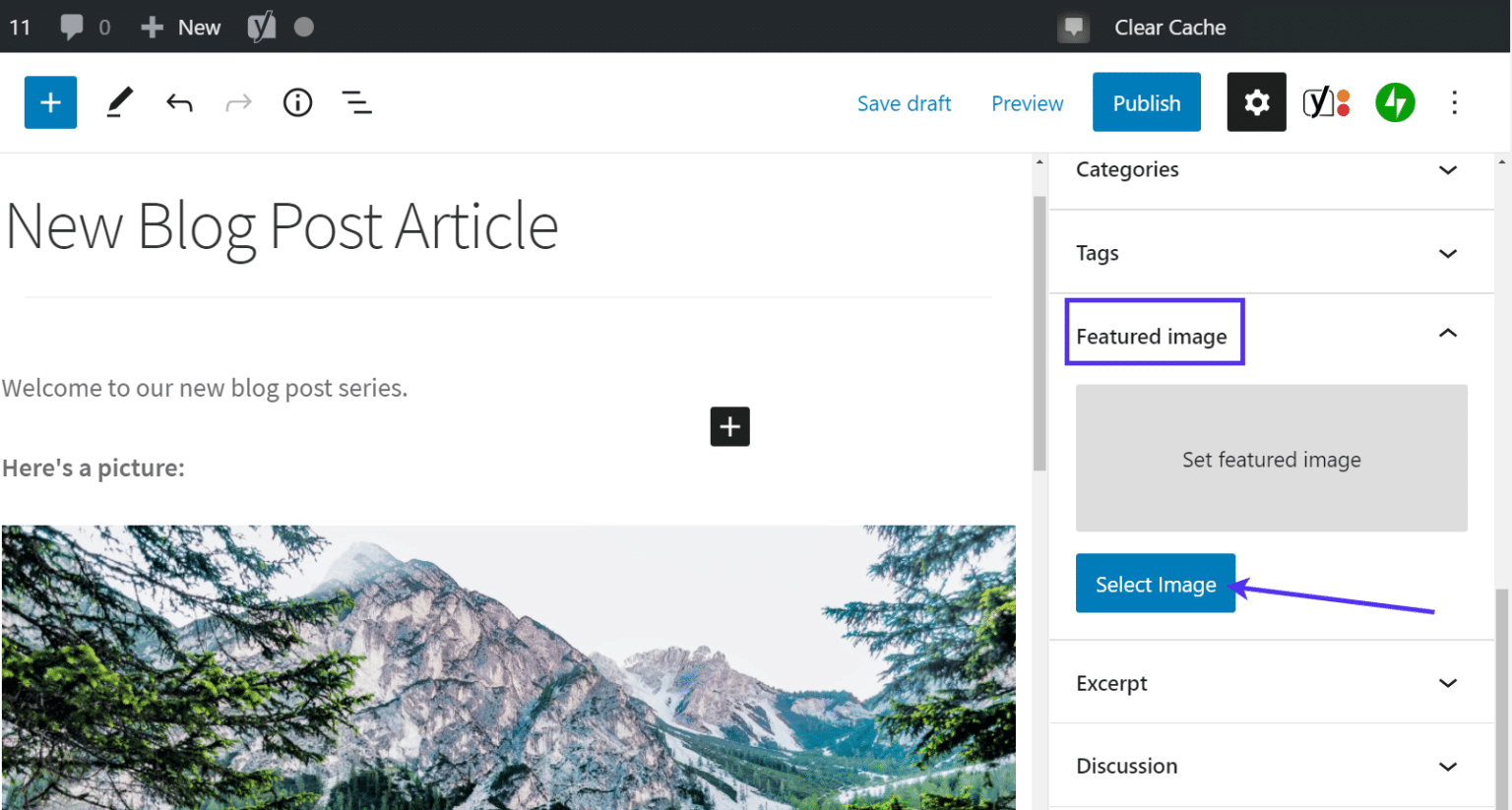This screenshot has height=810, width=1512.
Task: Open the Settings gear panel
Action: click(1256, 101)
